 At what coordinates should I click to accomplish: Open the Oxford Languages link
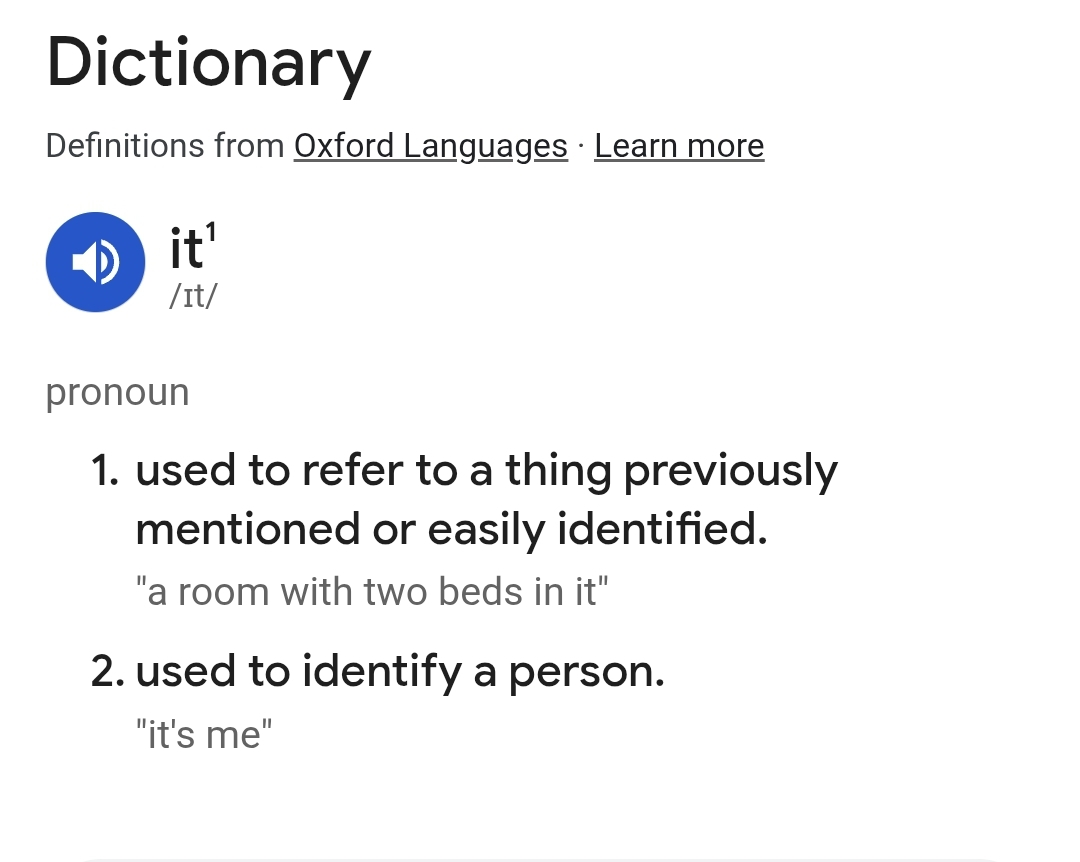click(430, 146)
